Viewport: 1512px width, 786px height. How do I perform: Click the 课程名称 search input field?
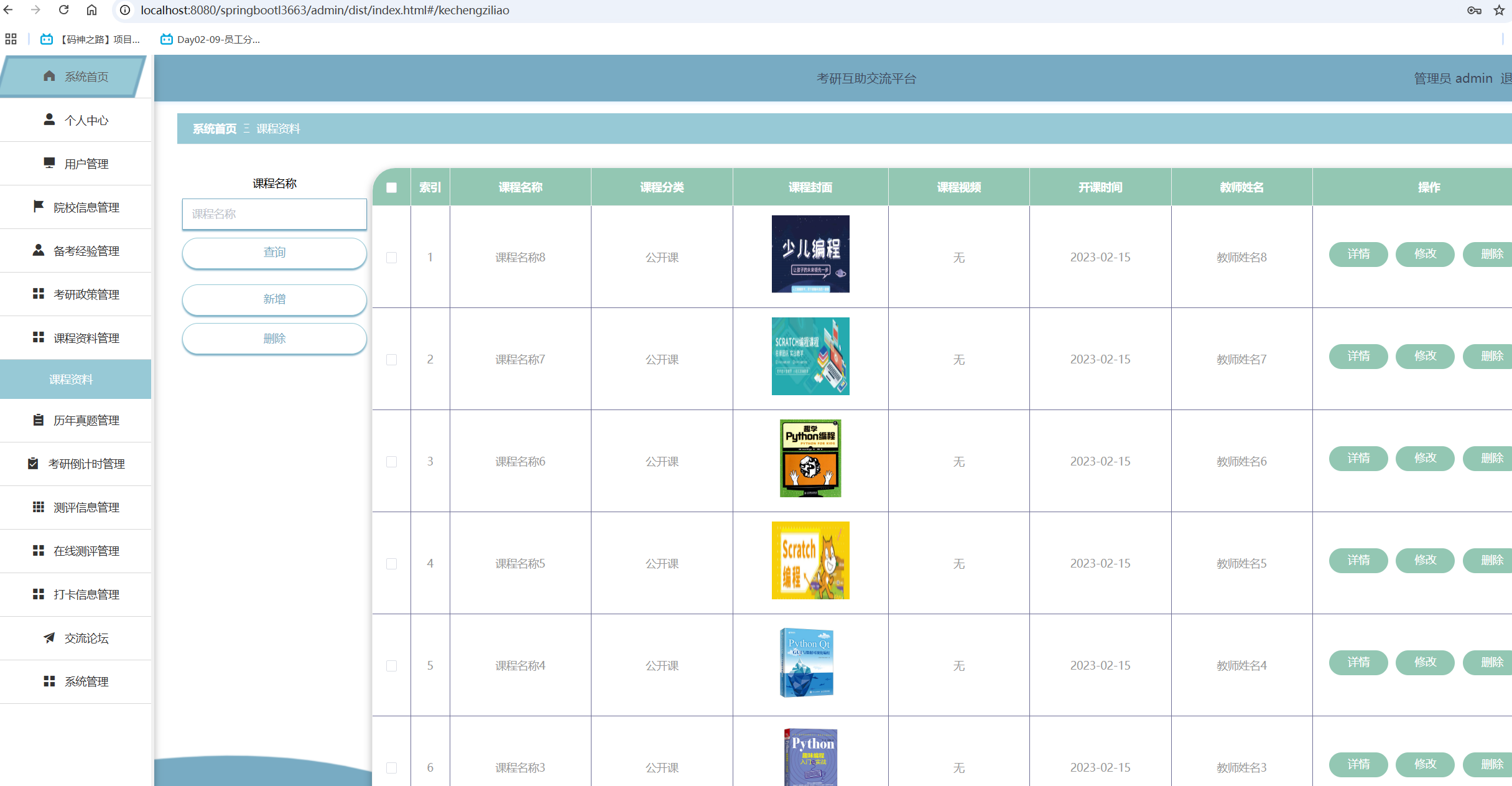(x=274, y=214)
